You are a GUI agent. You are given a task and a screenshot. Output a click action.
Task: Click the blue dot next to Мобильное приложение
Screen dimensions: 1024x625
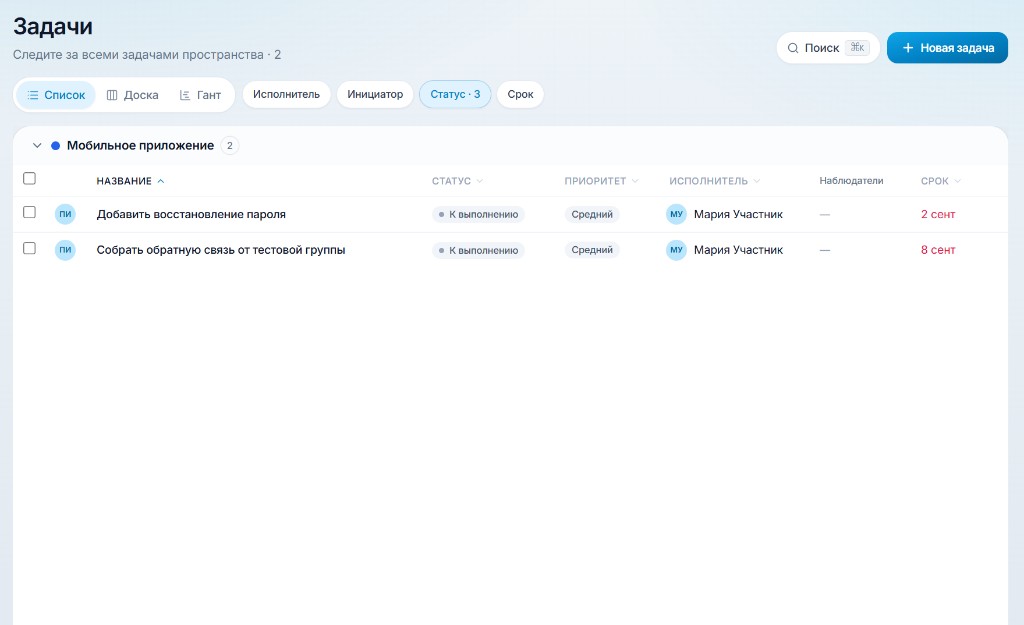point(56,146)
